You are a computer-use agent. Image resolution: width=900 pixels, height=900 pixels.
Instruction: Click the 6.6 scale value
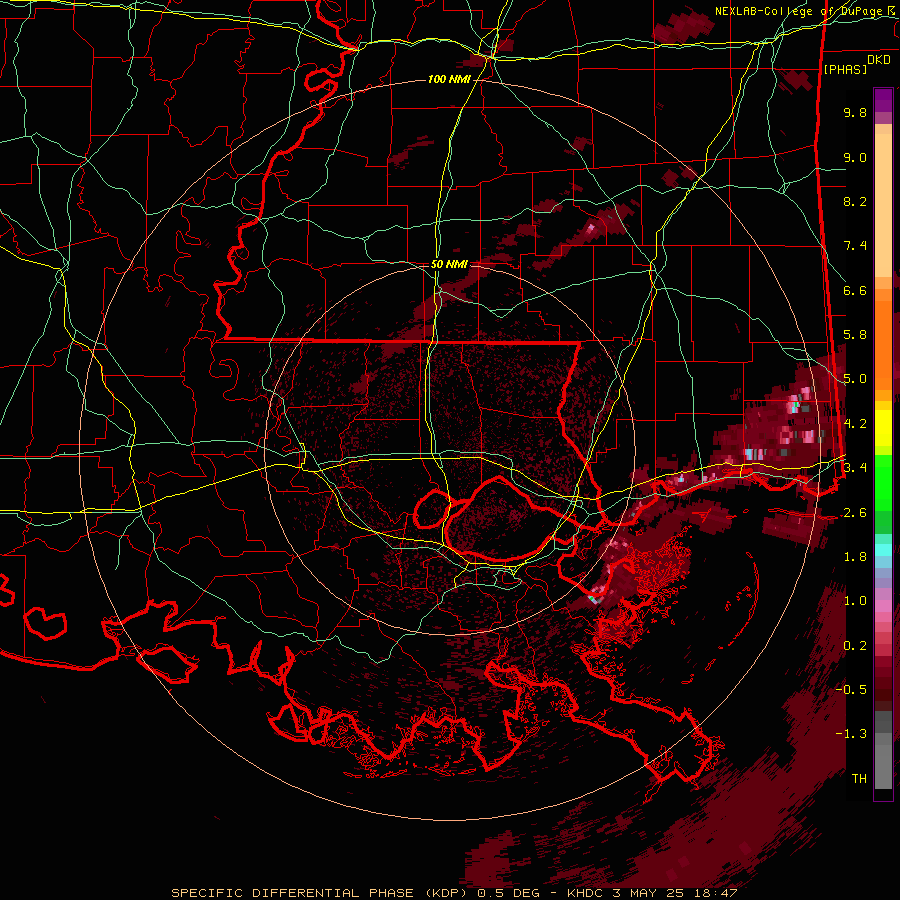855,290
